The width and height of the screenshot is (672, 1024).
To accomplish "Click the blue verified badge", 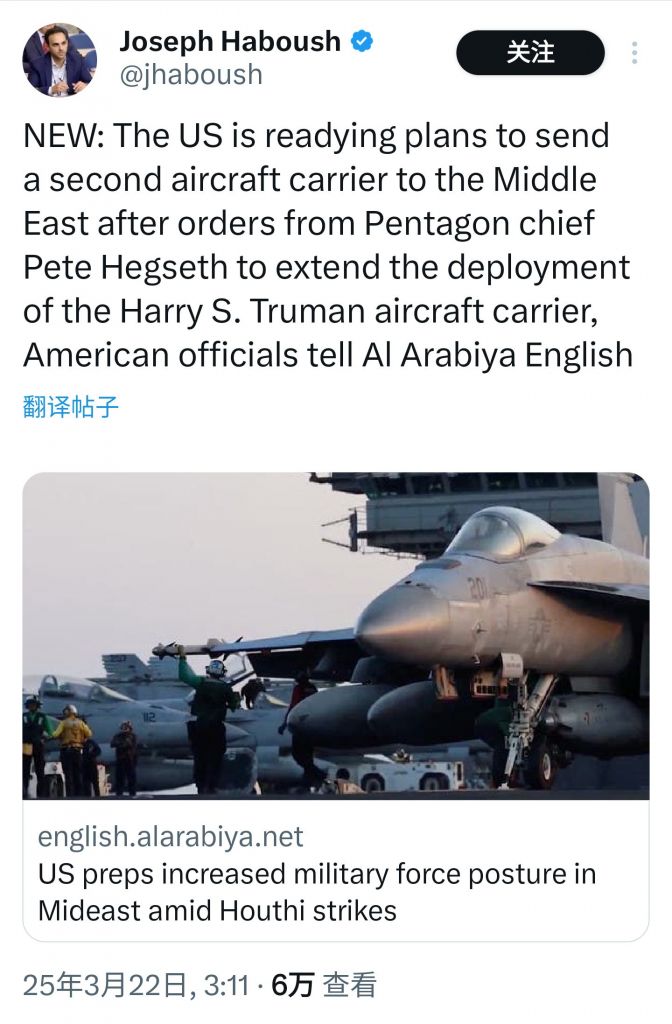I will click(362, 42).
